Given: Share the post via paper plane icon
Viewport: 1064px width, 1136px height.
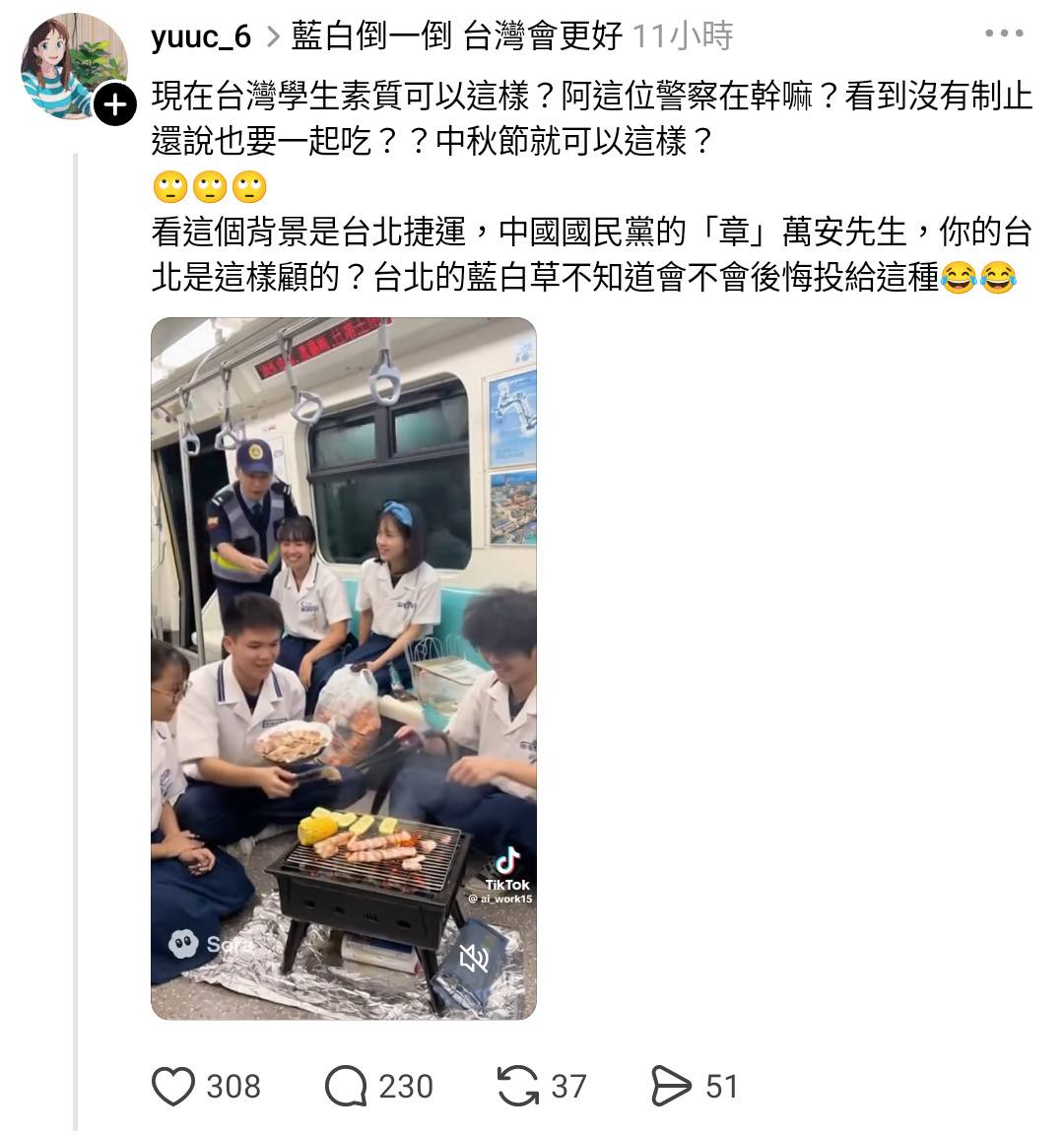Looking at the screenshot, I should click(x=671, y=1086).
